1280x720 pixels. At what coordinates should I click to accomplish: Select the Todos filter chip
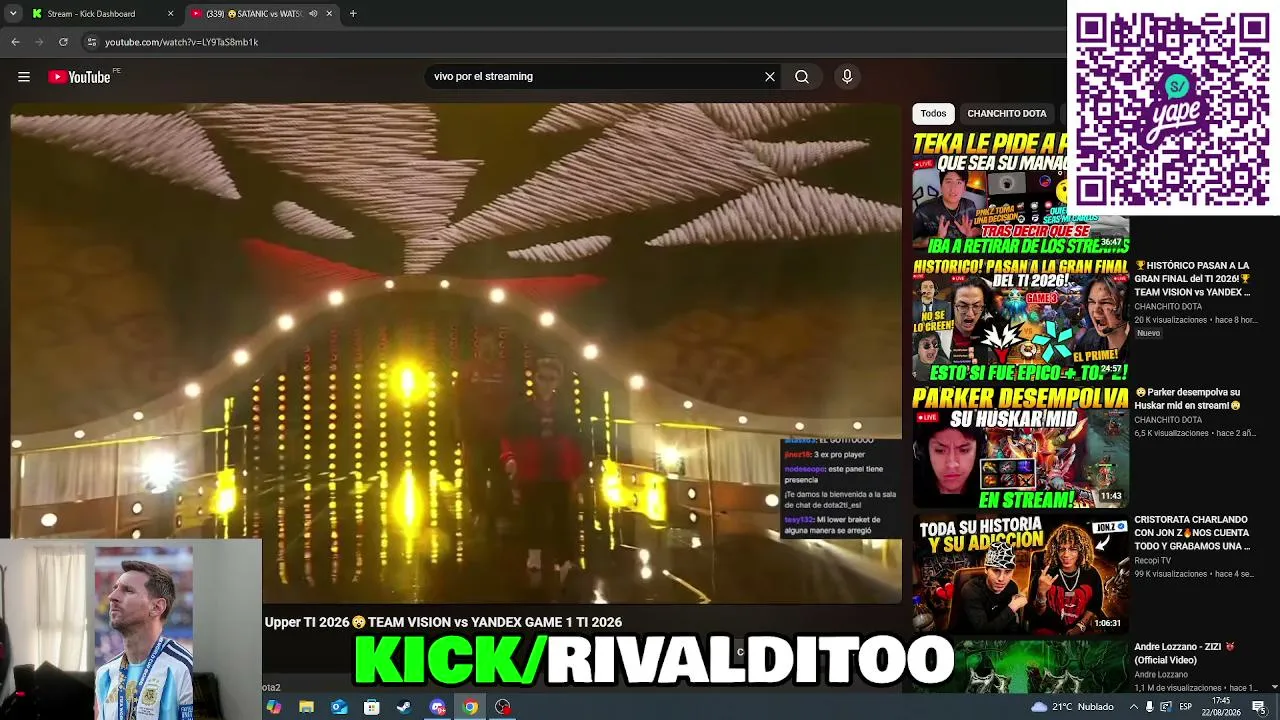tap(933, 114)
